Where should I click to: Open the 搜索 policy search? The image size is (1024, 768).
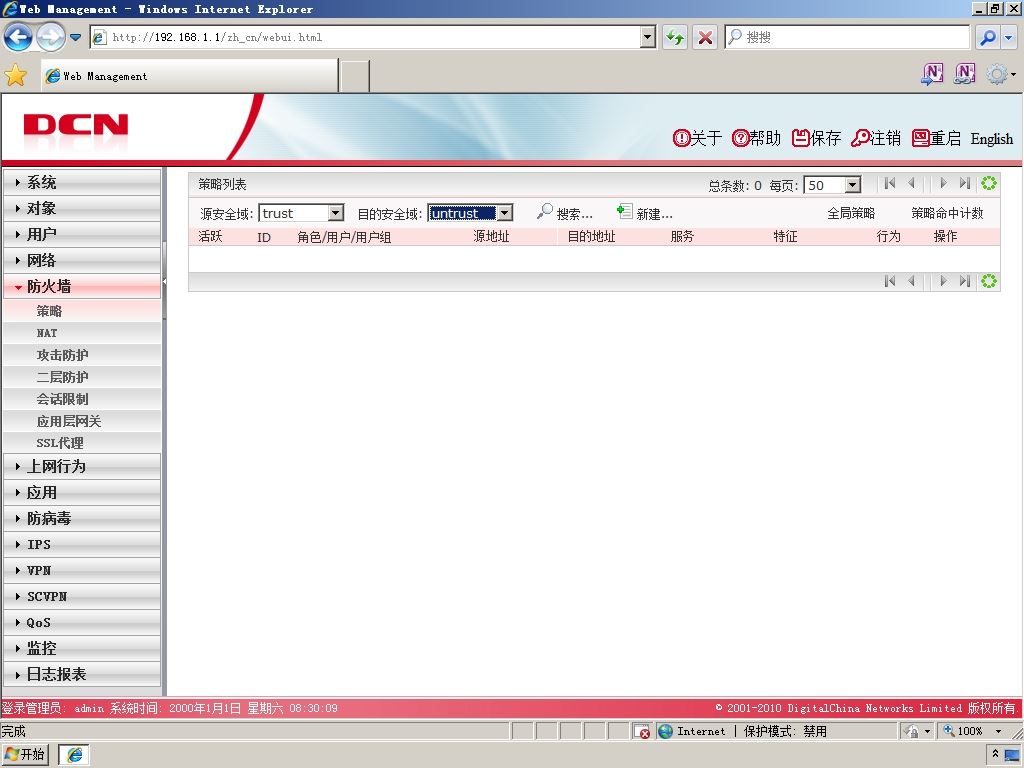point(564,212)
